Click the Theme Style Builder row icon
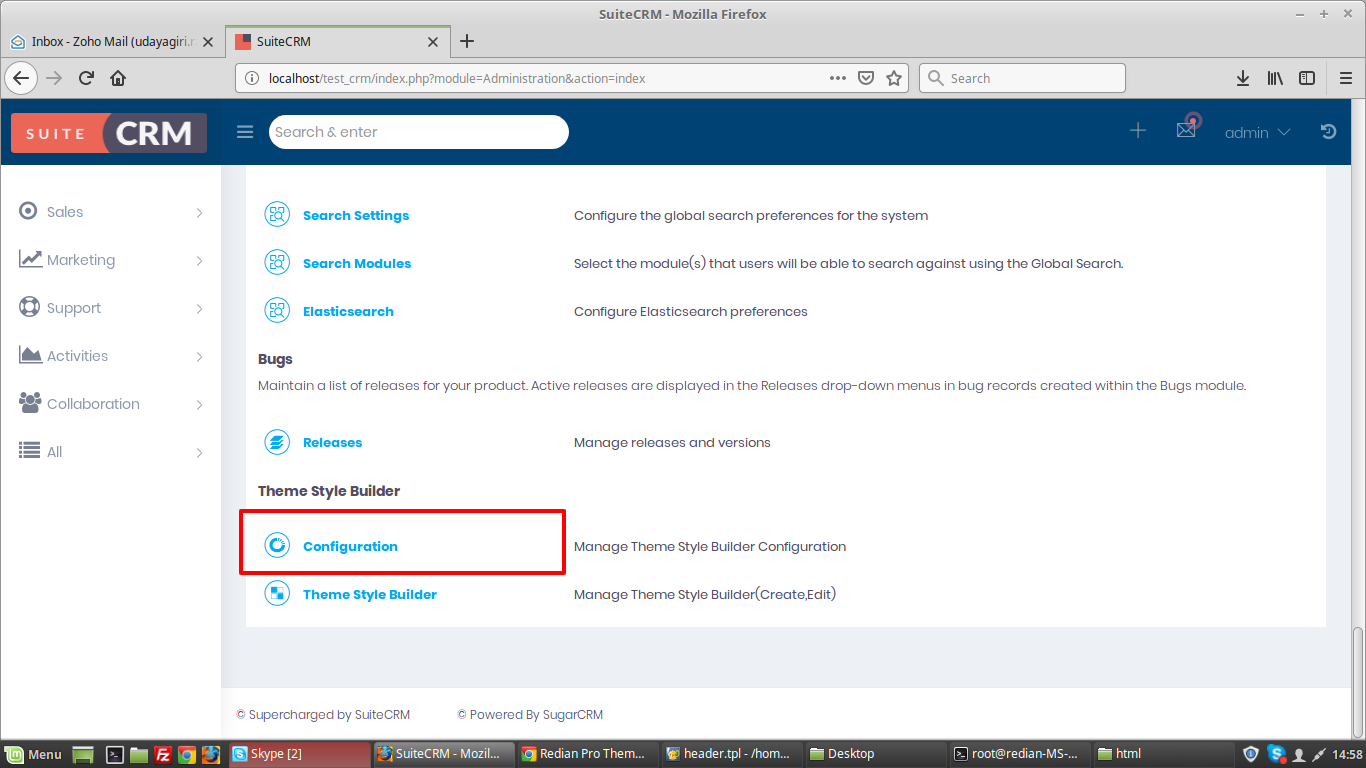The height and width of the screenshot is (768, 1366). [x=276, y=594]
